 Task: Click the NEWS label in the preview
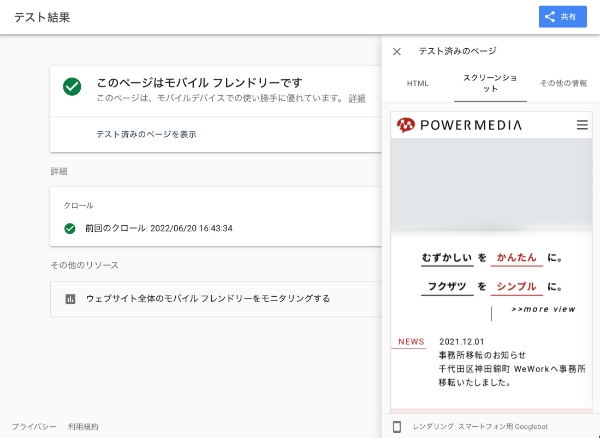pos(411,342)
